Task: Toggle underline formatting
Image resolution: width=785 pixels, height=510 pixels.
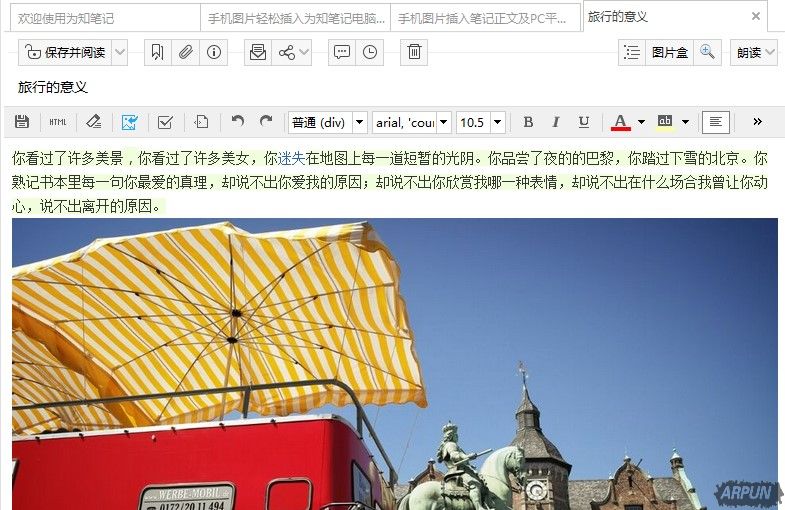Action: (584, 122)
